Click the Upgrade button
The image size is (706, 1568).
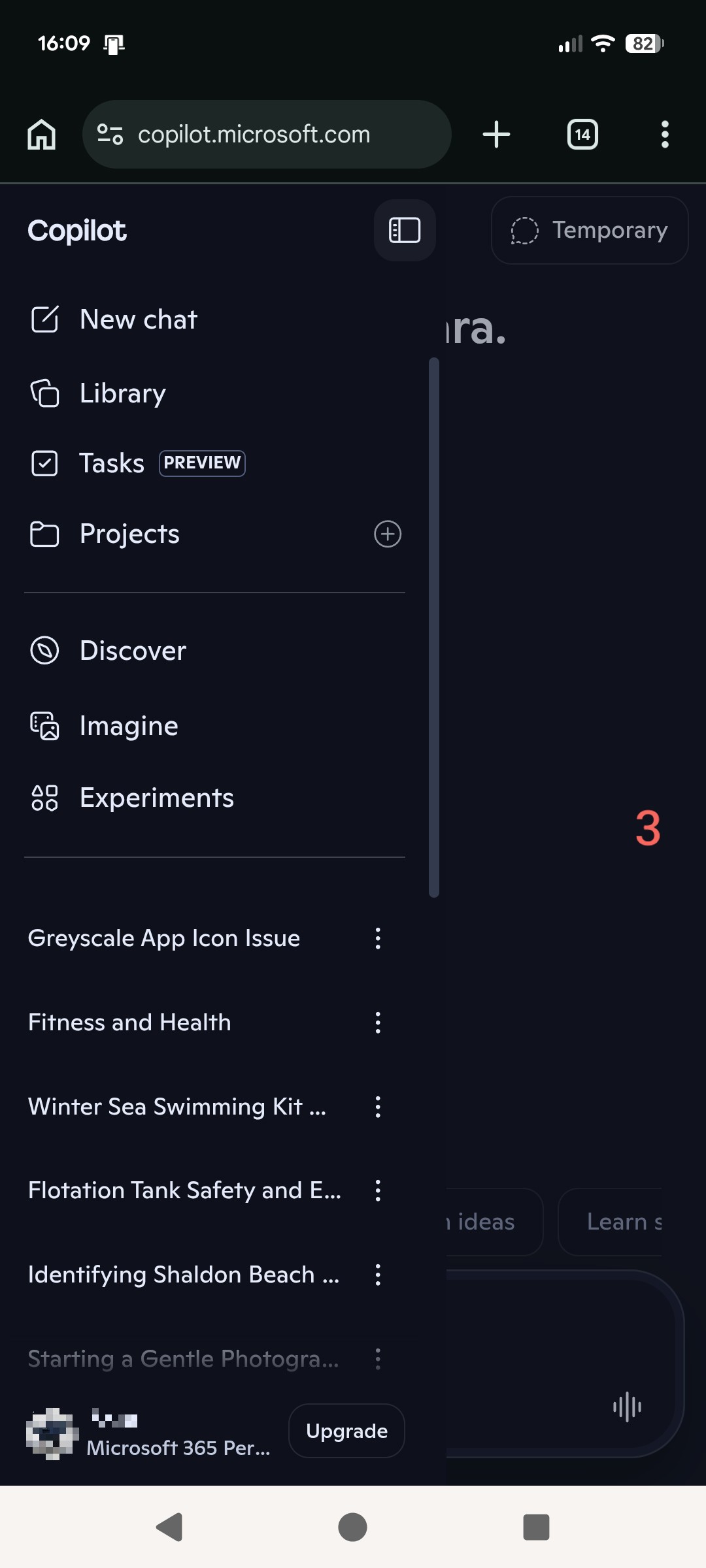tap(346, 1431)
